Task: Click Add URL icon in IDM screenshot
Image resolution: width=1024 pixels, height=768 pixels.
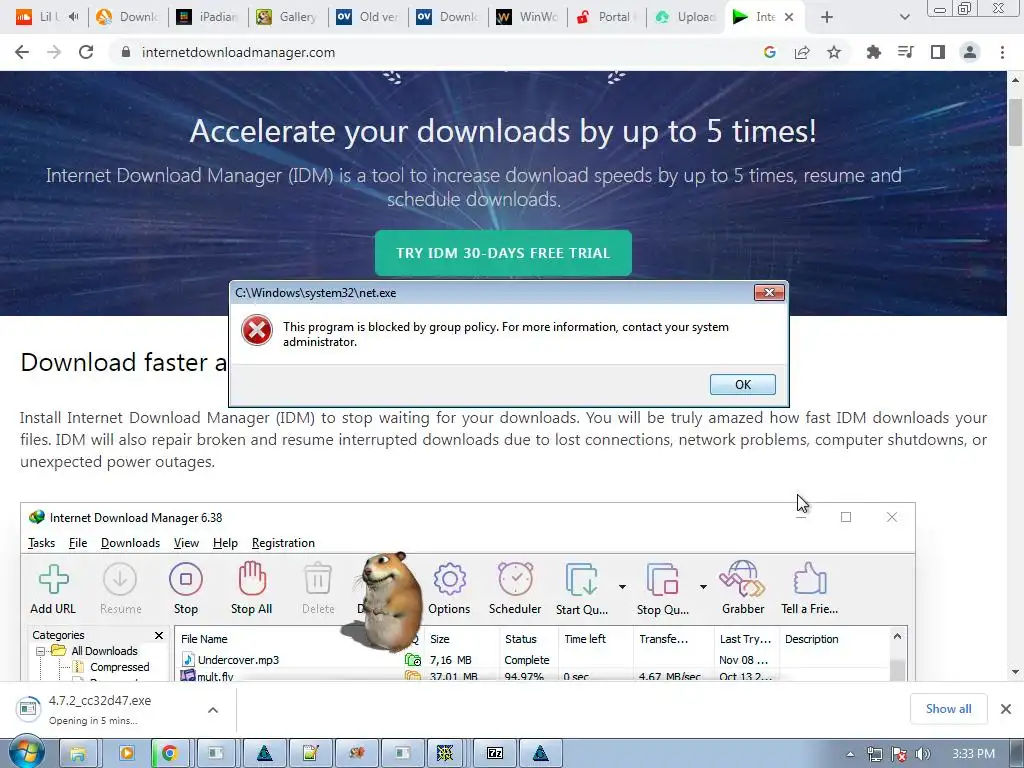Action: (x=53, y=579)
